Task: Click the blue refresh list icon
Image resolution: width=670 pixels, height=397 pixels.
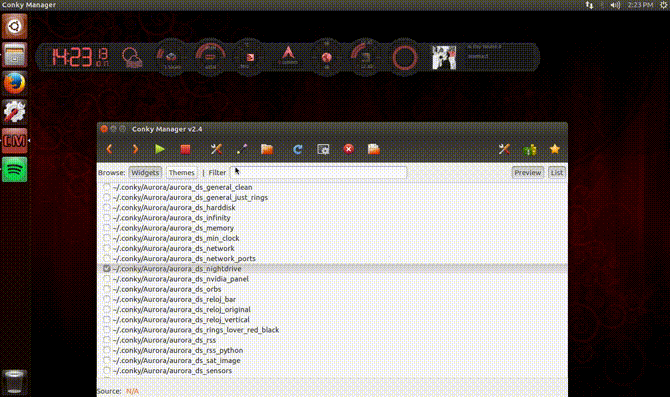Action: [x=297, y=149]
